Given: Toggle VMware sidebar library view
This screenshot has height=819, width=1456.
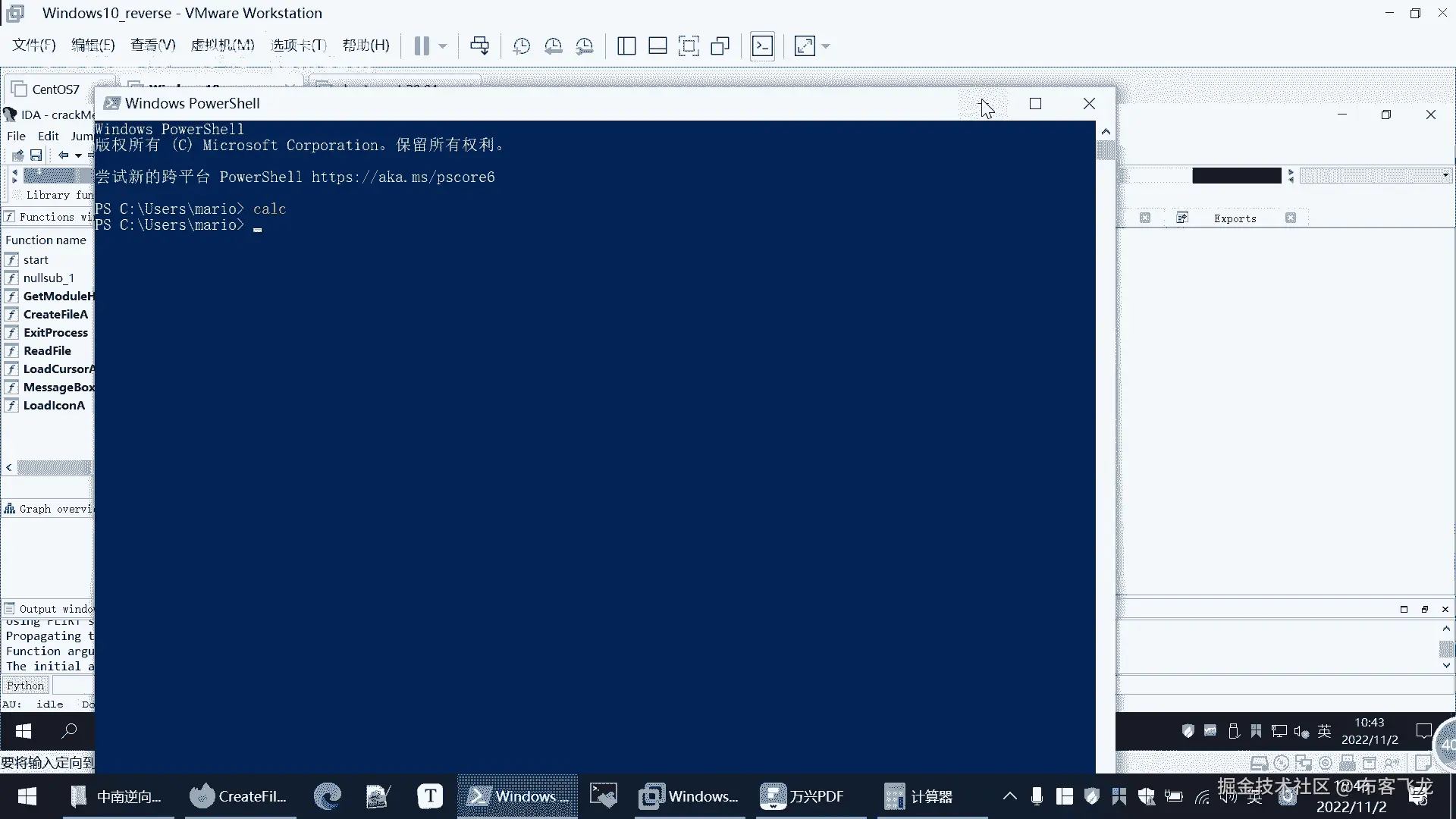Looking at the screenshot, I should coord(626,46).
